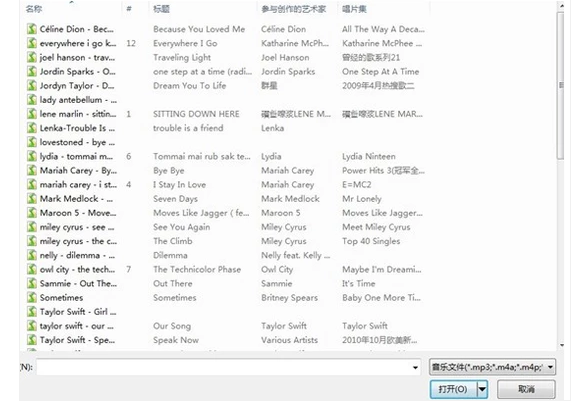Click the artist 'Various Artists'

[x=289, y=340]
